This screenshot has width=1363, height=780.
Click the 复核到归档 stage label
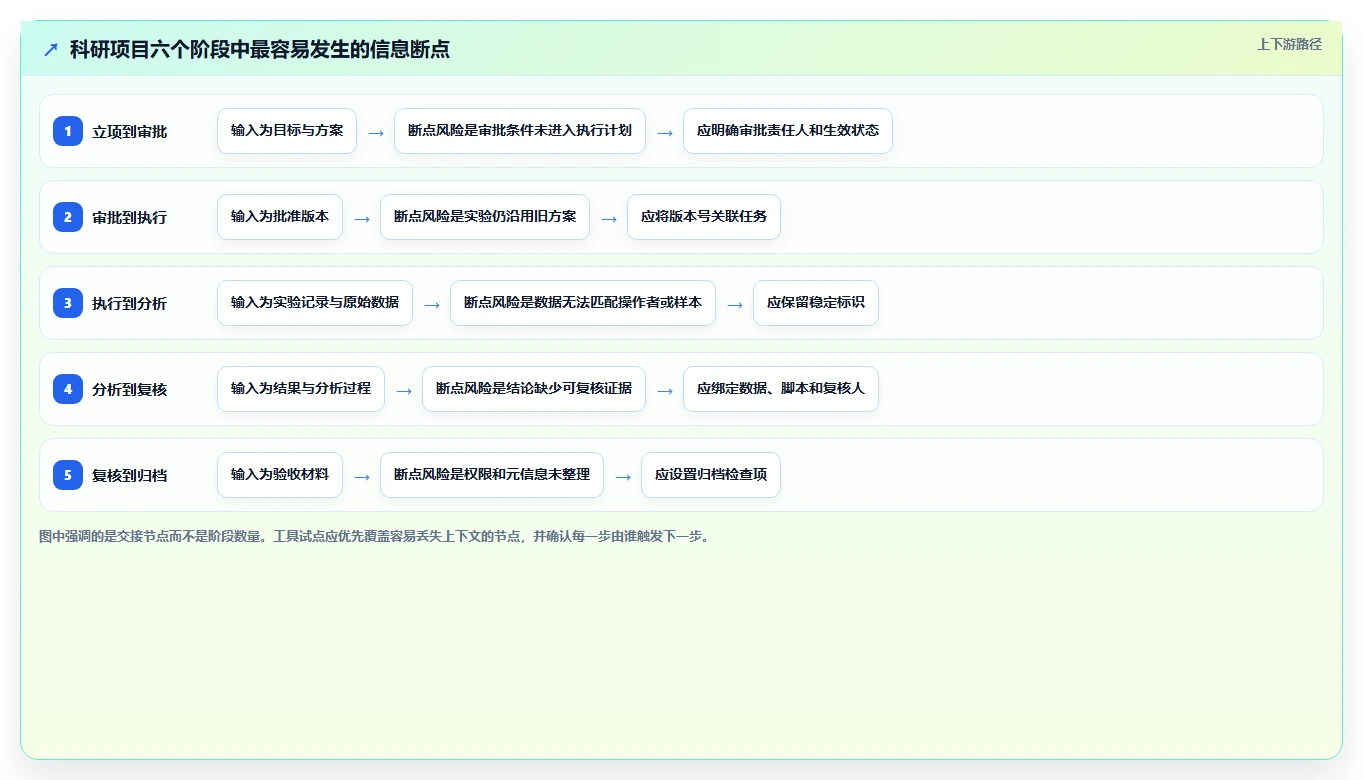pos(130,476)
